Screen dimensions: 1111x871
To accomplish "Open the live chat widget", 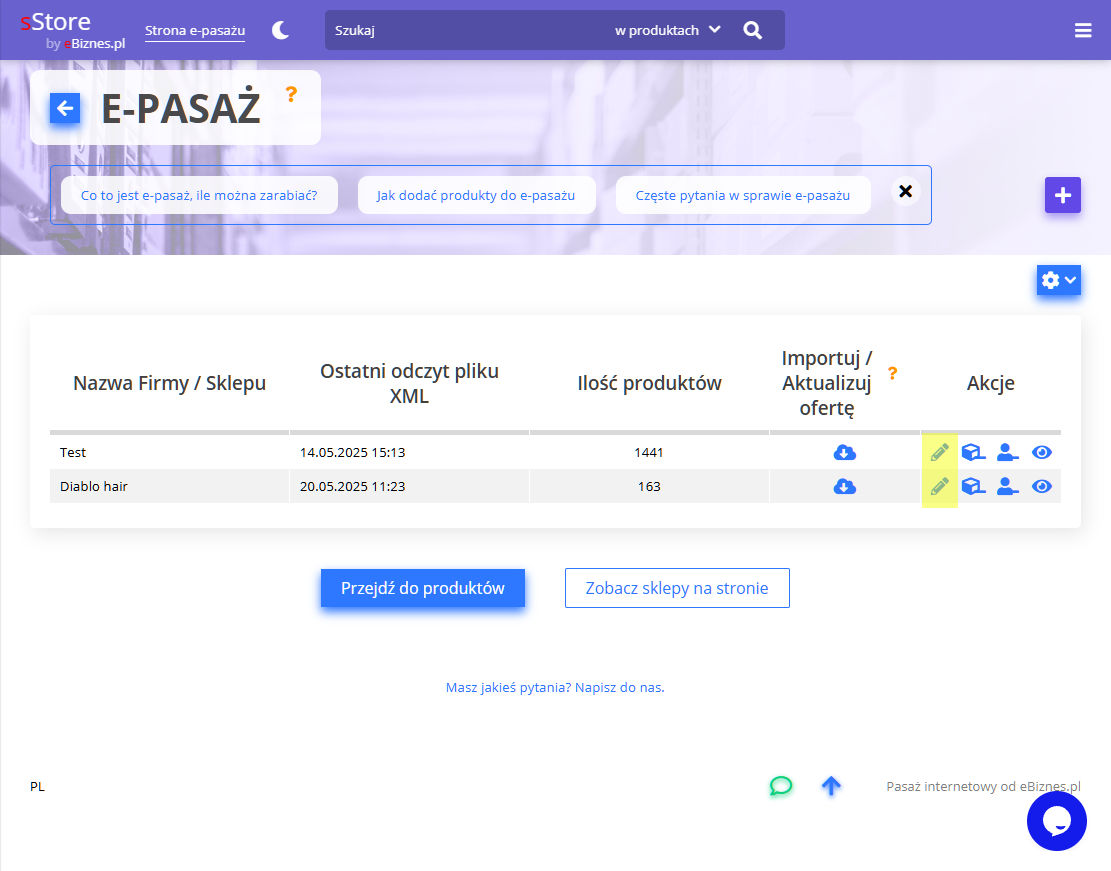I will coord(1056,821).
